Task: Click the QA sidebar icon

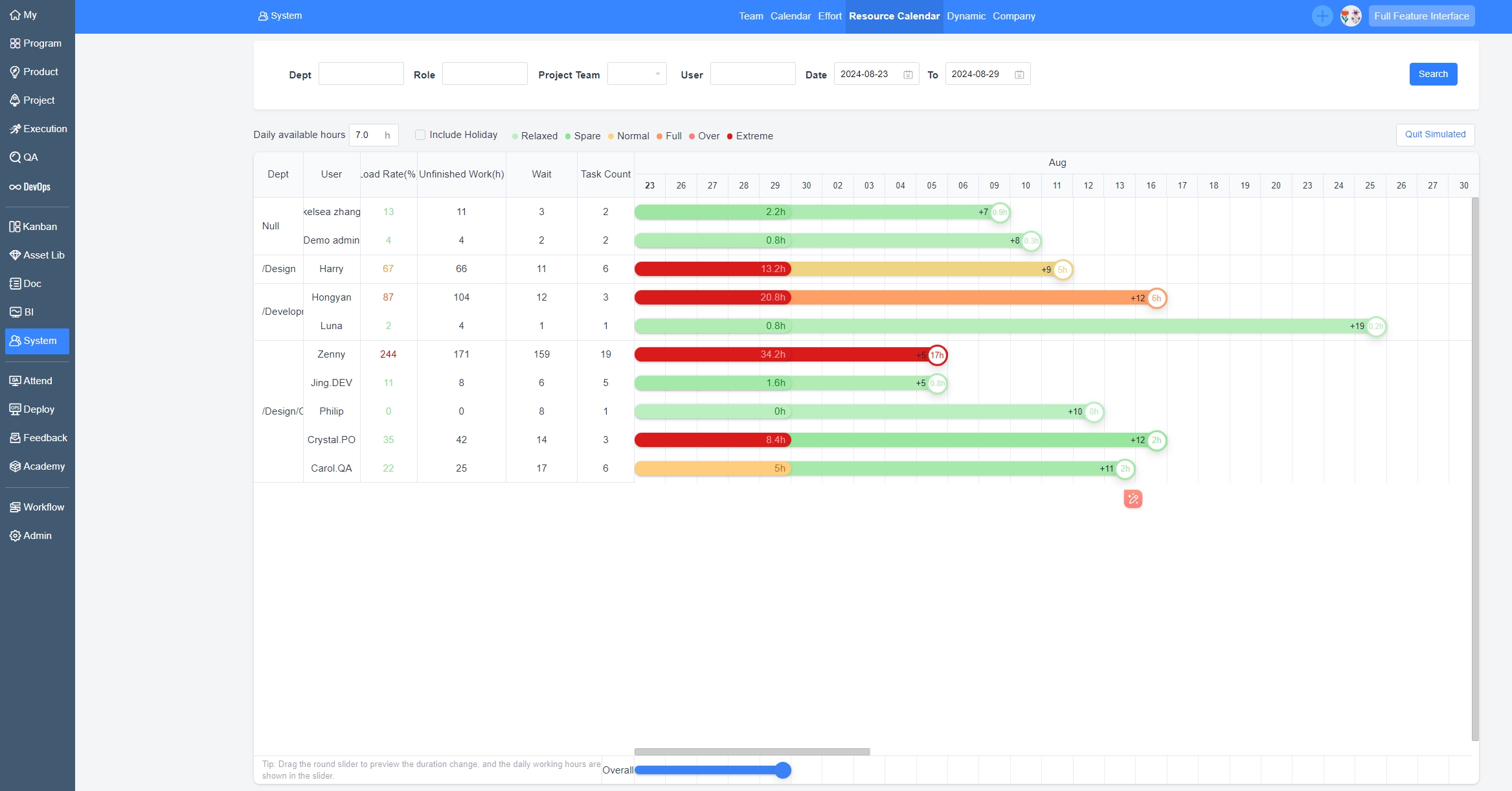Action: 15,157
